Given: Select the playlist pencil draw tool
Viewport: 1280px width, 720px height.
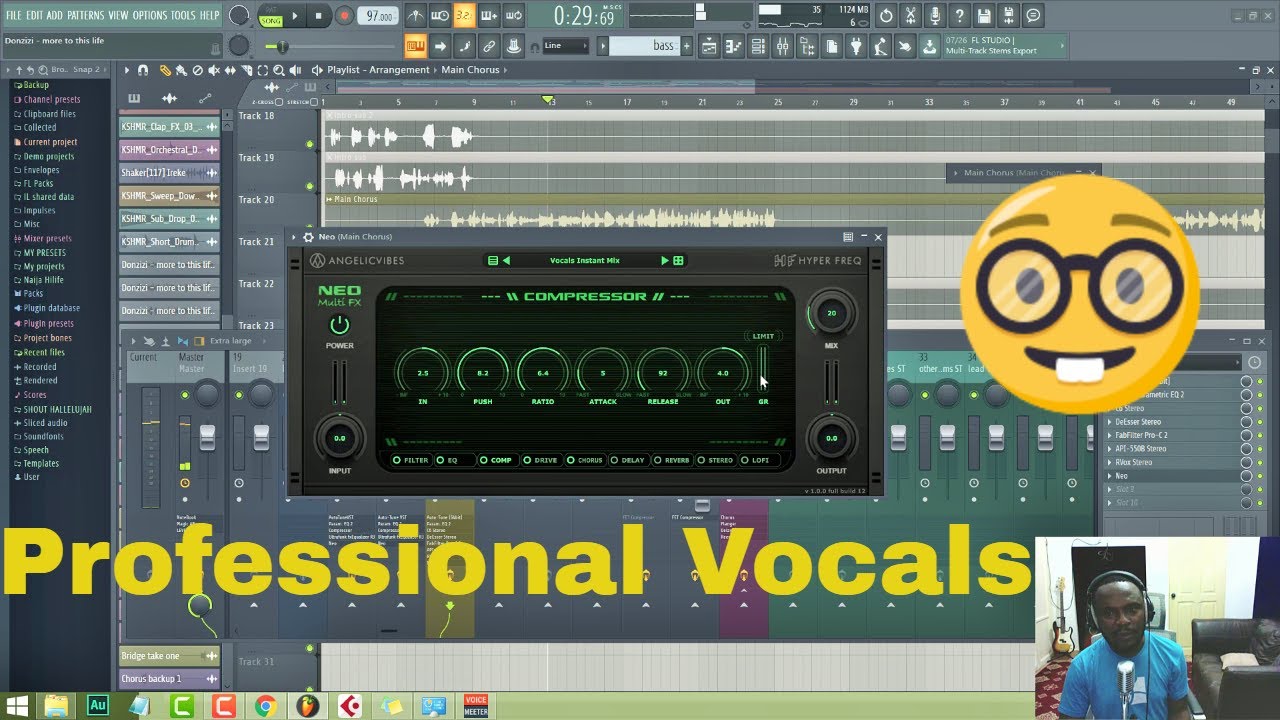Looking at the screenshot, I should click(167, 70).
